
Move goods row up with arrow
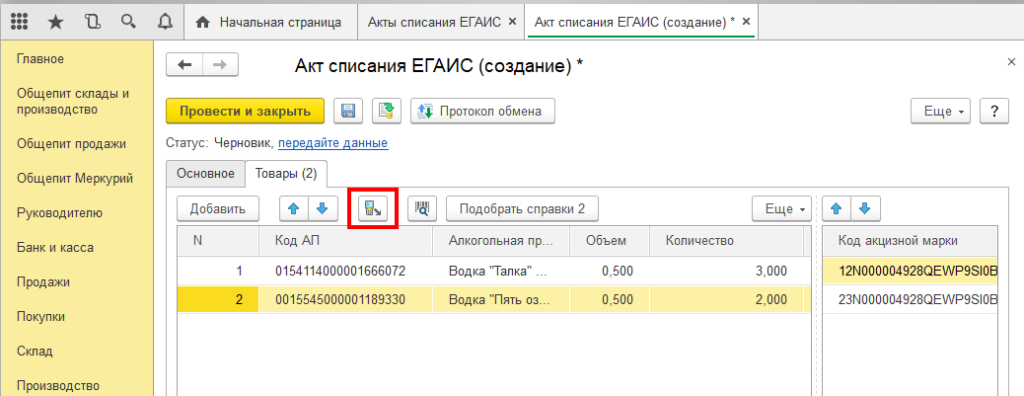tap(293, 209)
